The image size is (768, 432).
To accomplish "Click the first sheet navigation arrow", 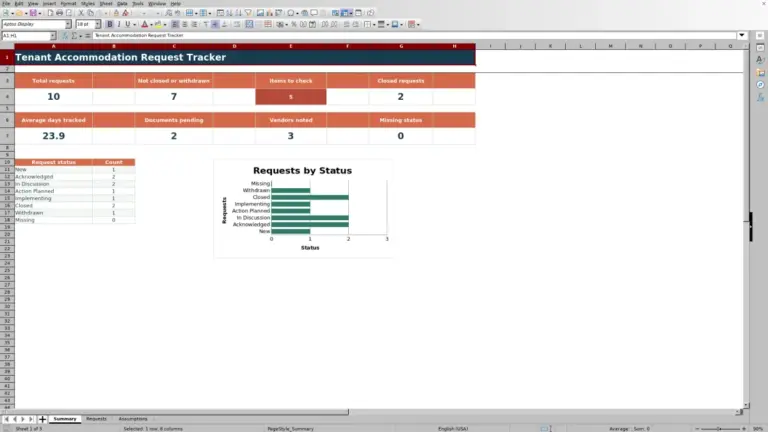I will coord(6,419).
